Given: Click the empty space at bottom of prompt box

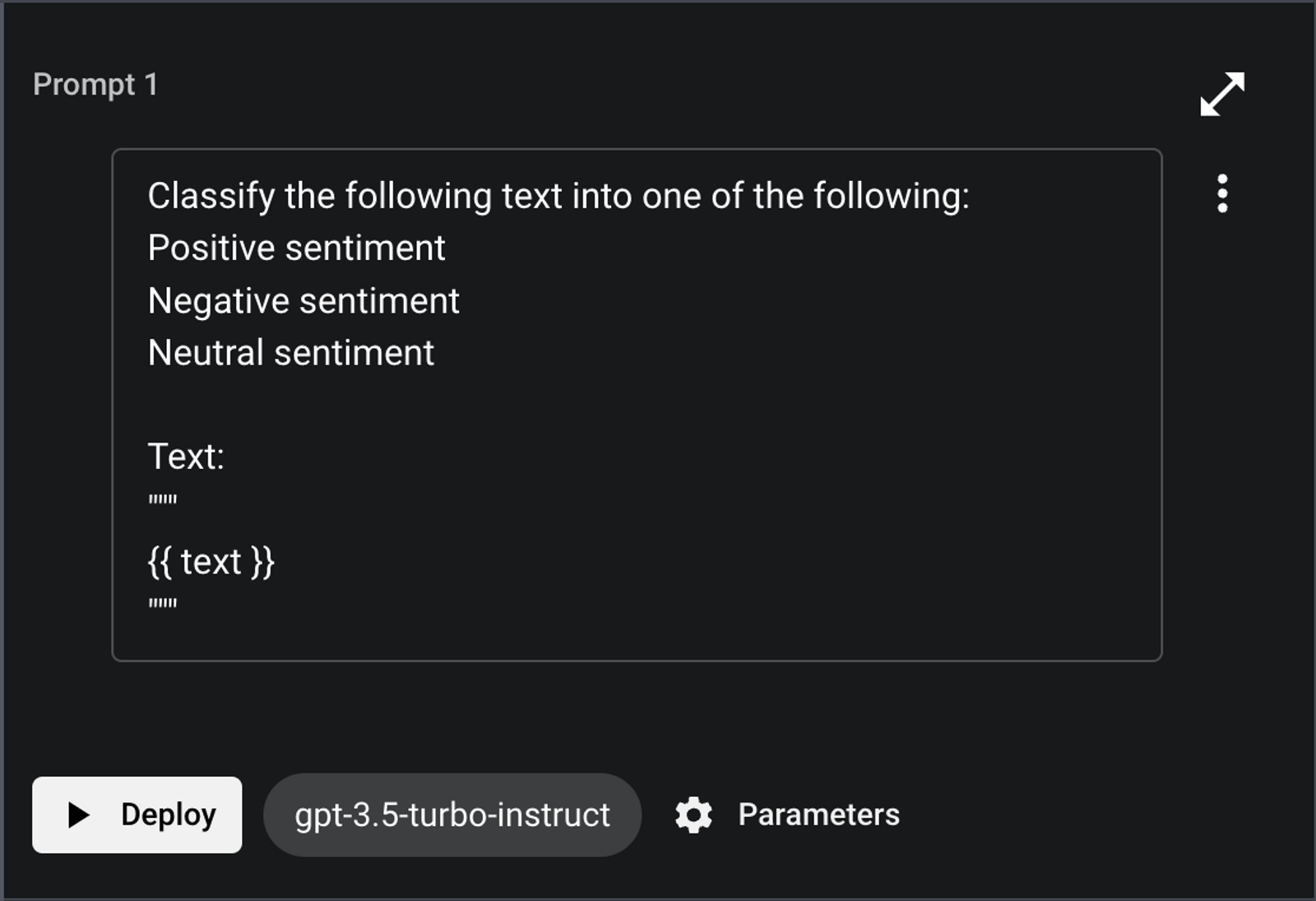Looking at the screenshot, I should coord(637,638).
